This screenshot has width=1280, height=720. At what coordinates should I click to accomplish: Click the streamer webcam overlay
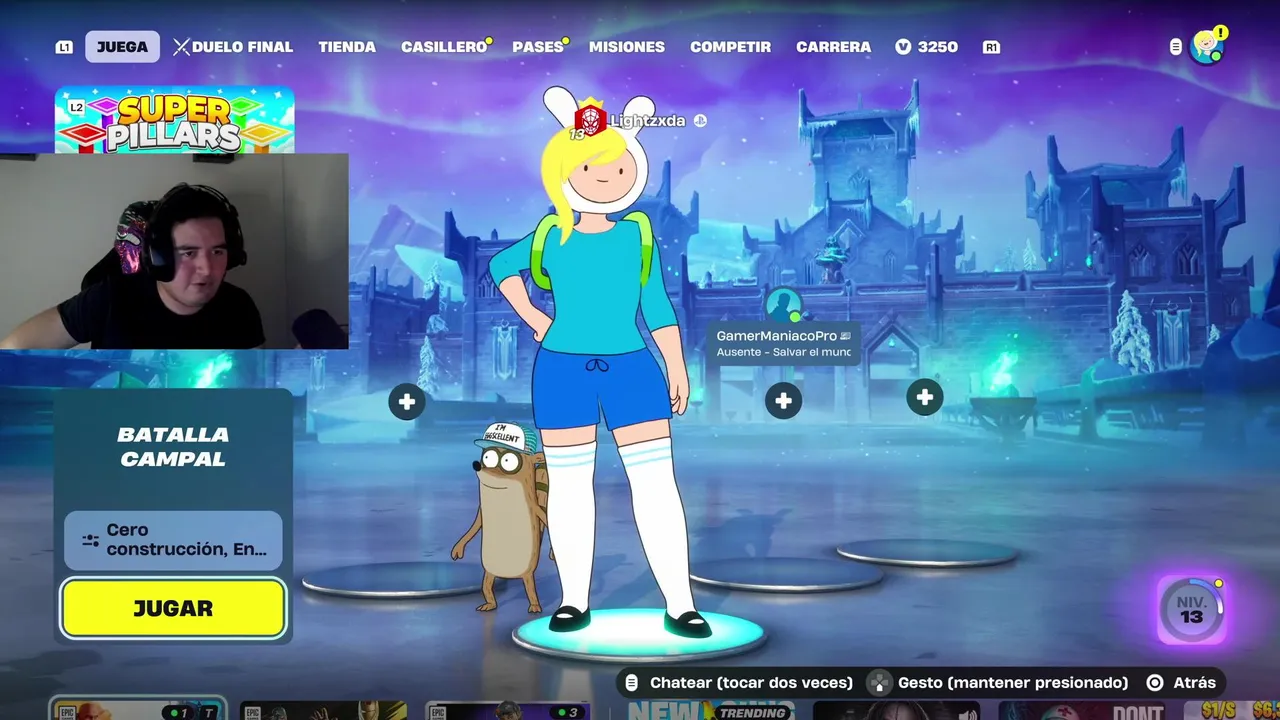click(174, 251)
